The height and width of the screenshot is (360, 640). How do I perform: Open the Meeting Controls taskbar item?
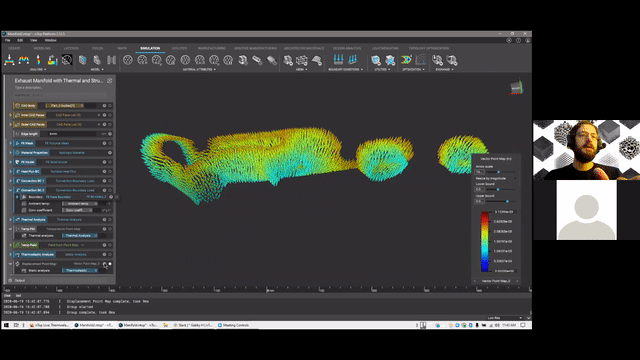233,325
